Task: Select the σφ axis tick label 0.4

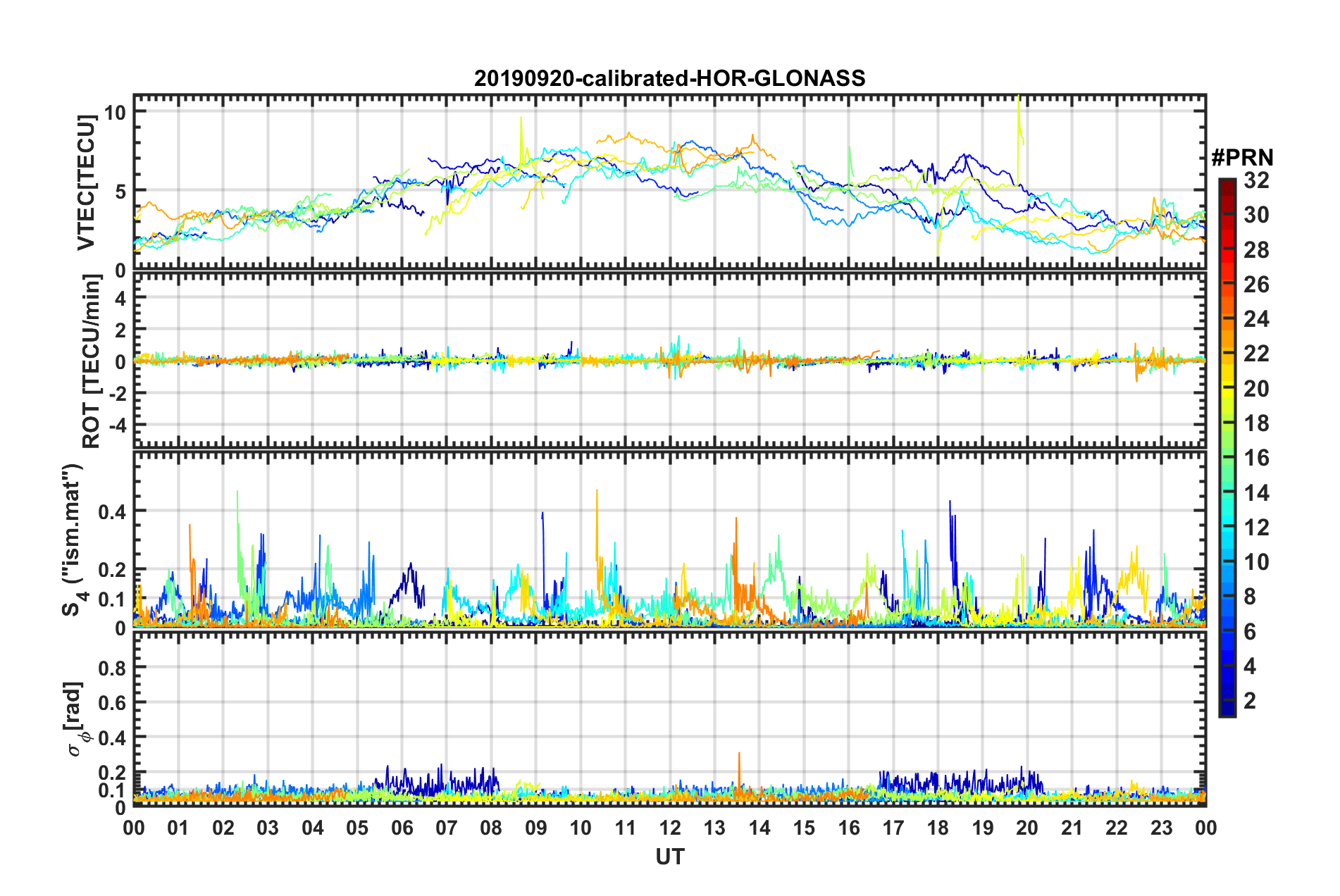Action: tap(113, 738)
